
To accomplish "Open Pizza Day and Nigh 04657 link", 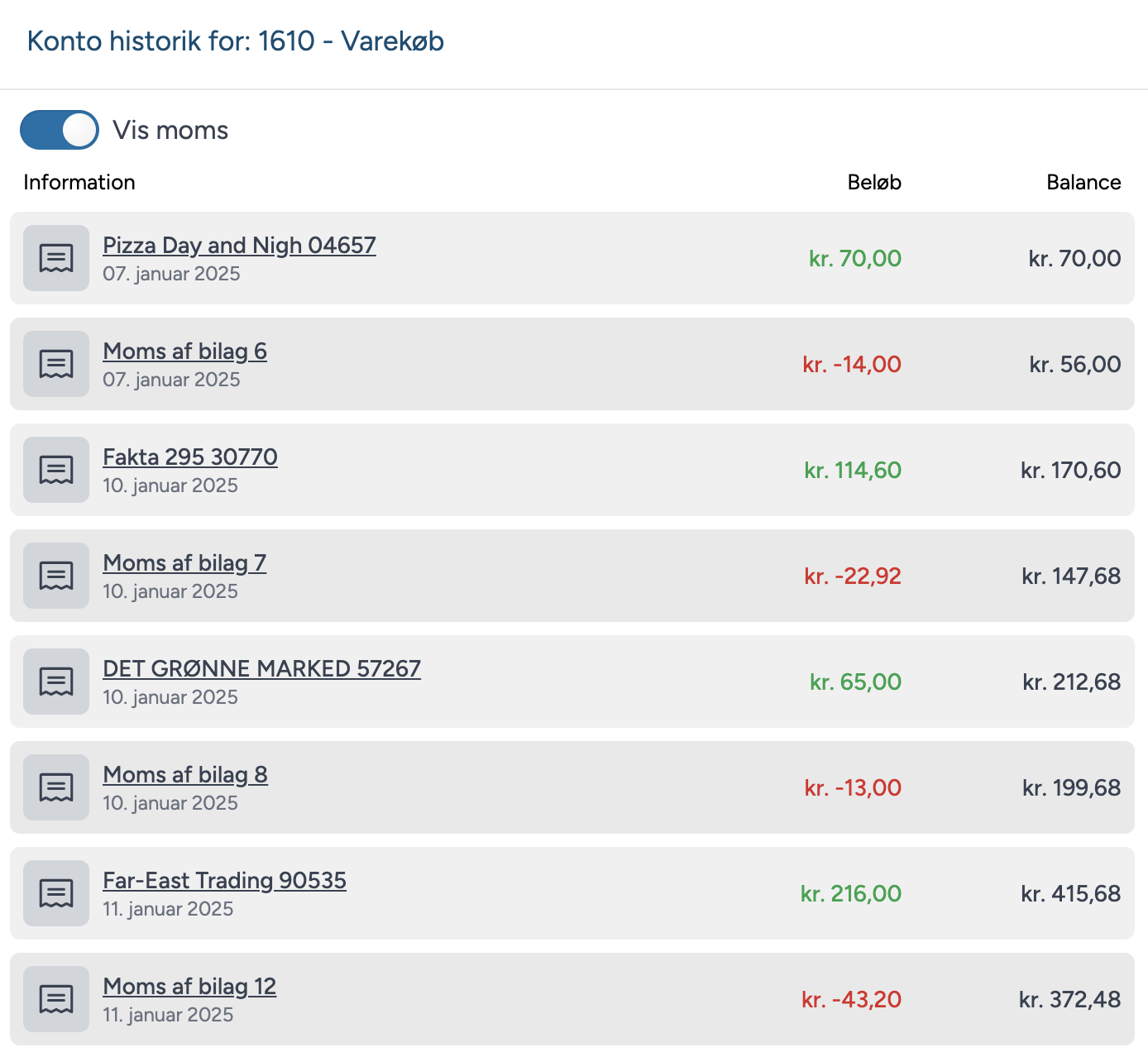I will tap(239, 246).
